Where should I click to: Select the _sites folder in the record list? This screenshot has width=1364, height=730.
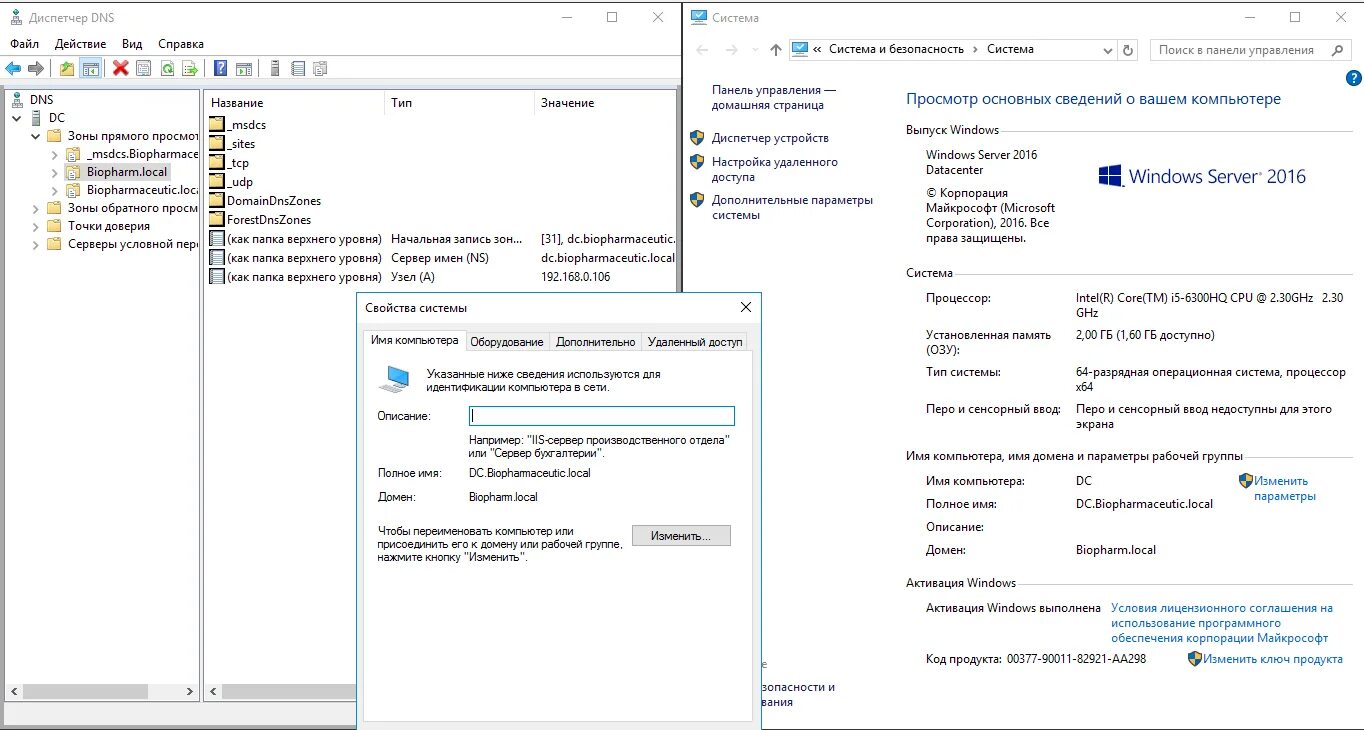(x=232, y=144)
